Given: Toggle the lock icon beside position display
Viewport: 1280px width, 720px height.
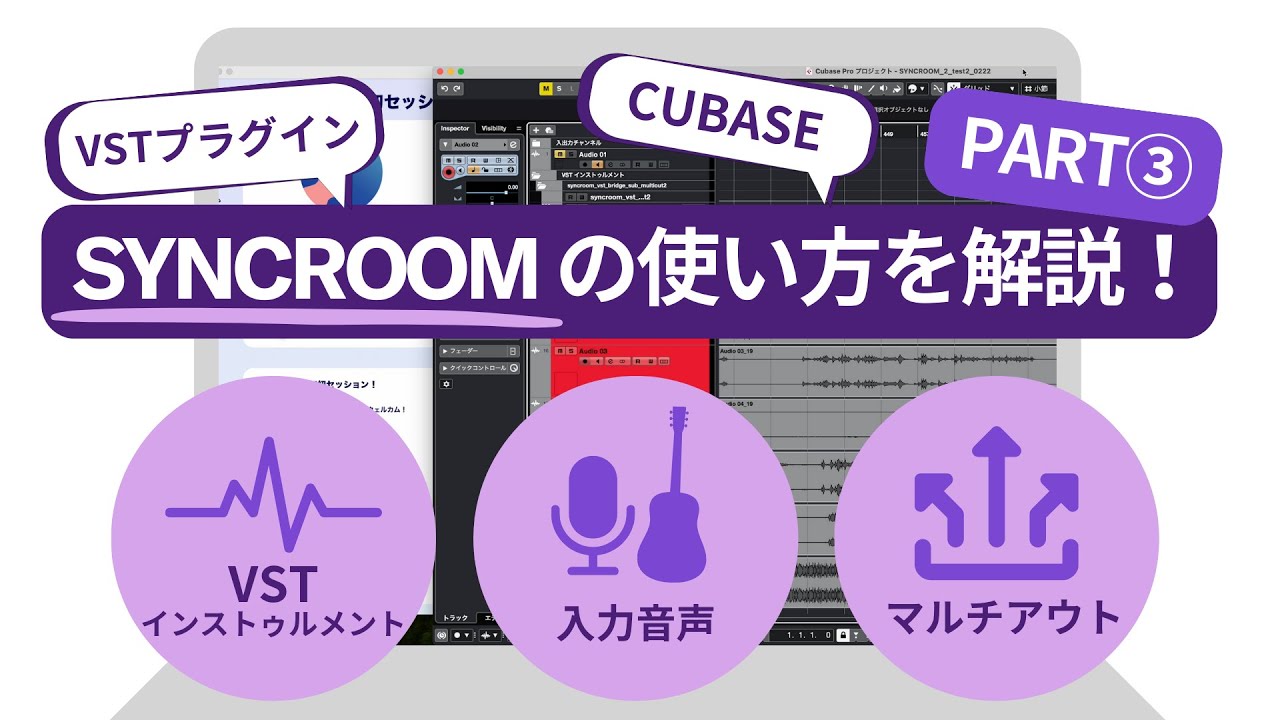Looking at the screenshot, I should pyautogui.click(x=843, y=635).
